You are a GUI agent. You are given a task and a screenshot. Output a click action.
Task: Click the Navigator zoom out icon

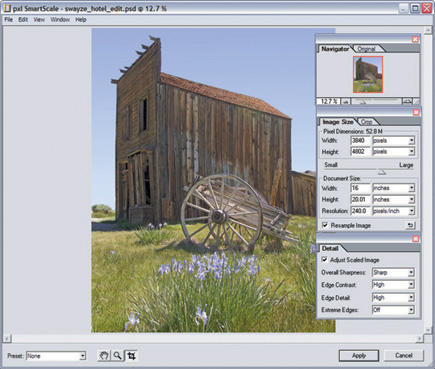click(345, 101)
